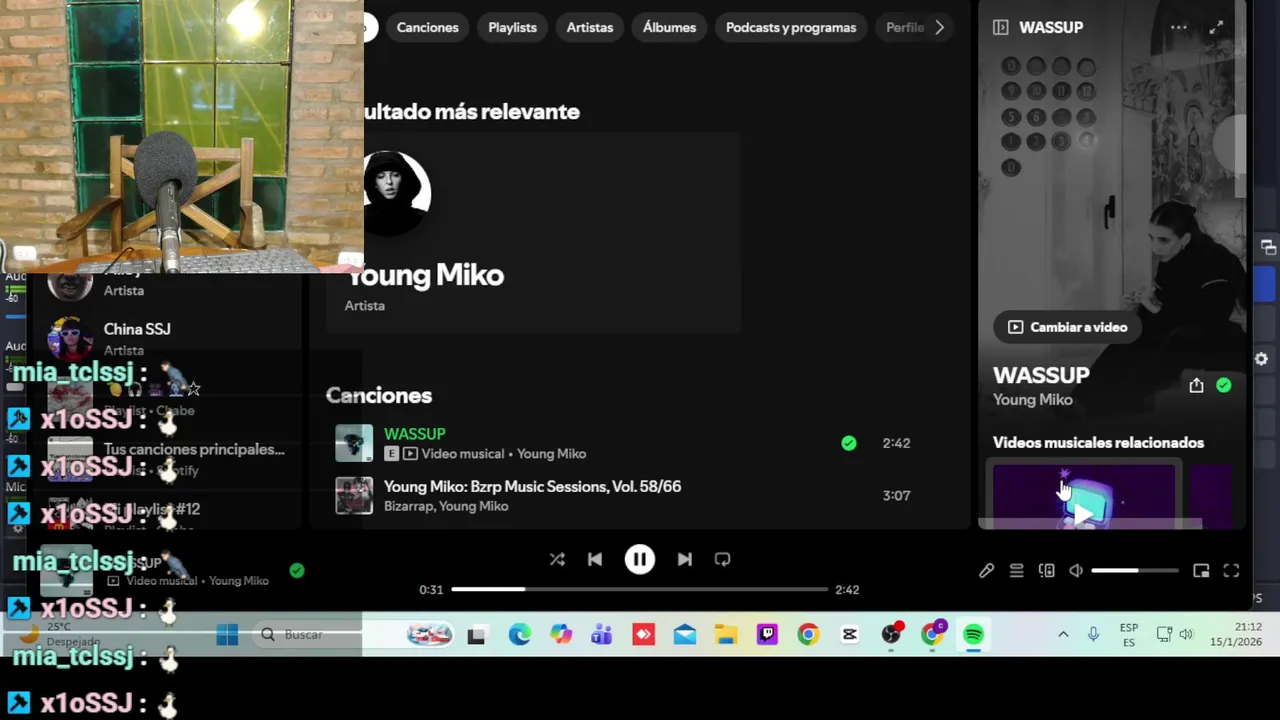
Task: Select the Artistas filter tab
Action: [x=590, y=27]
